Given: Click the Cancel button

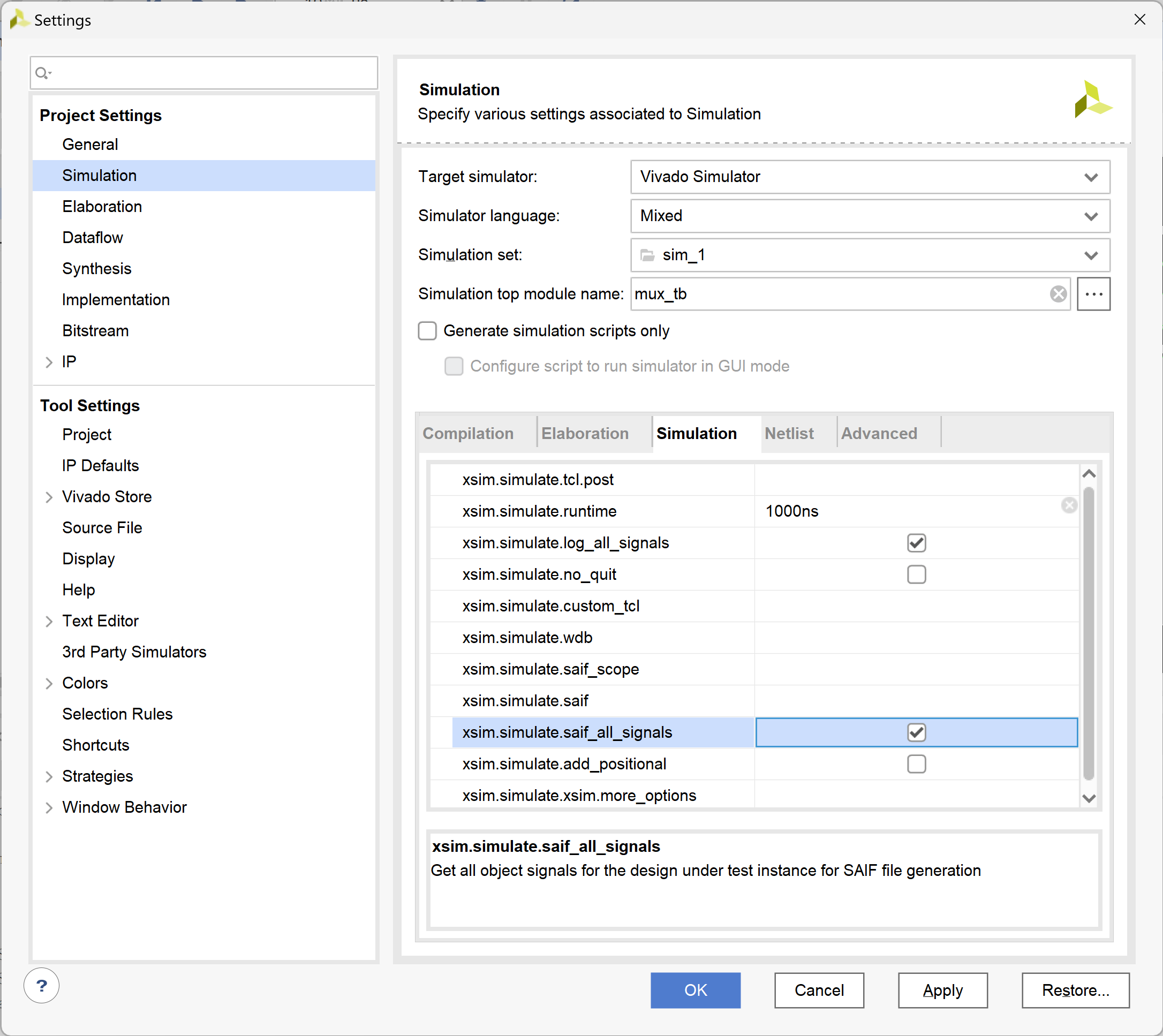Looking at the screenshot, I should [x=819, y=990].
